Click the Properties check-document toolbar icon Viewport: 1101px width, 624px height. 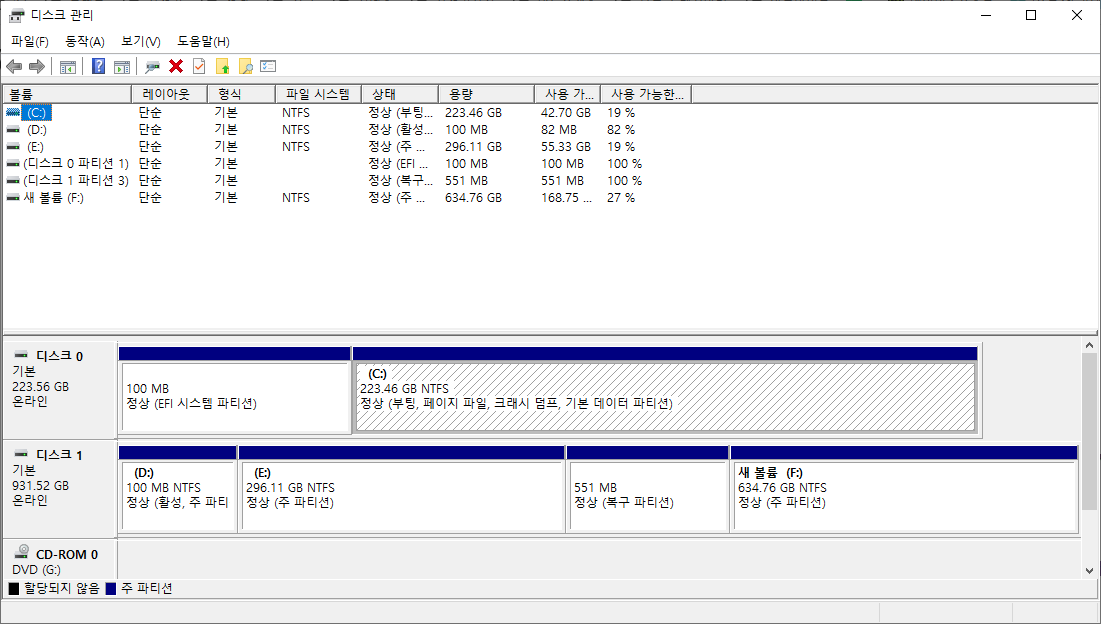(199, 66)
